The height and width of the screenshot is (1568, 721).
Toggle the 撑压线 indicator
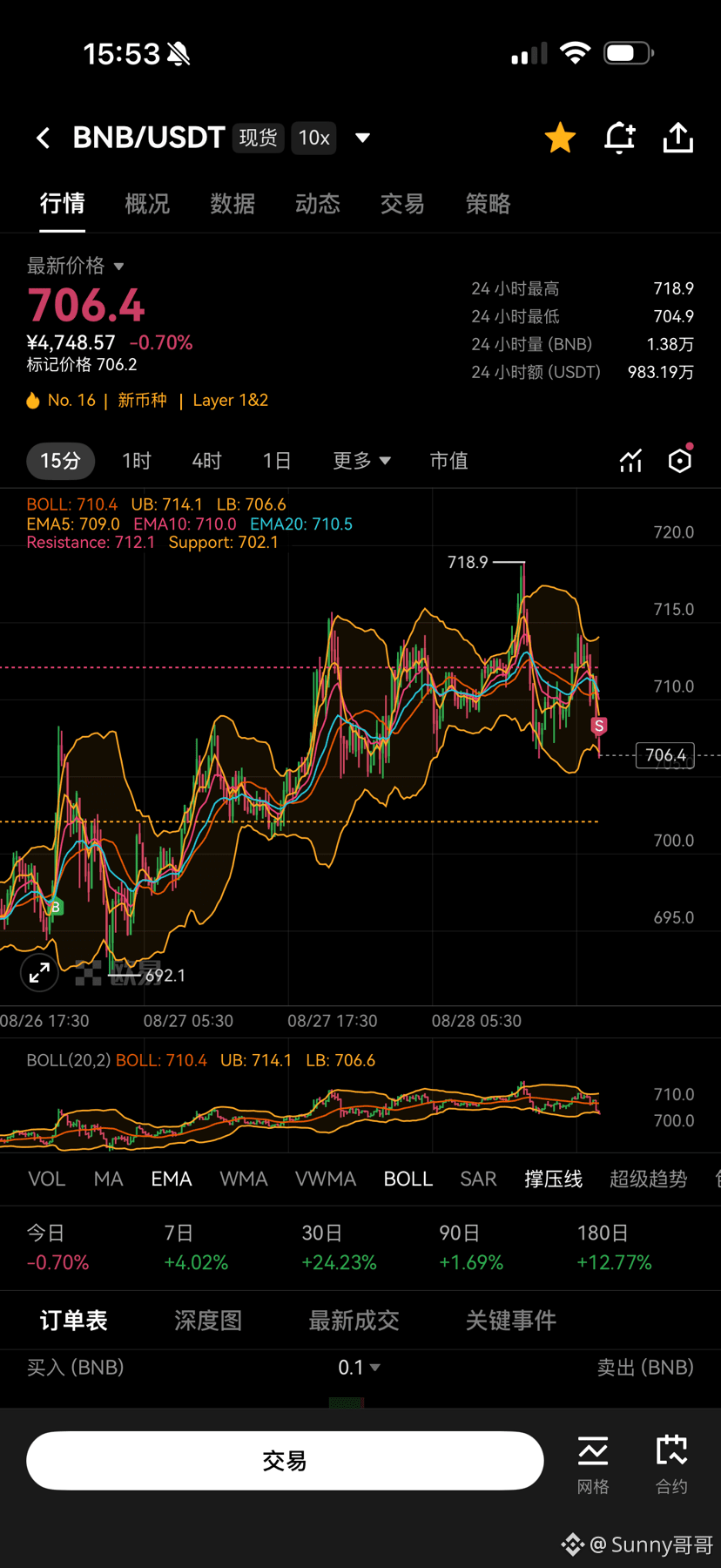553,1179
